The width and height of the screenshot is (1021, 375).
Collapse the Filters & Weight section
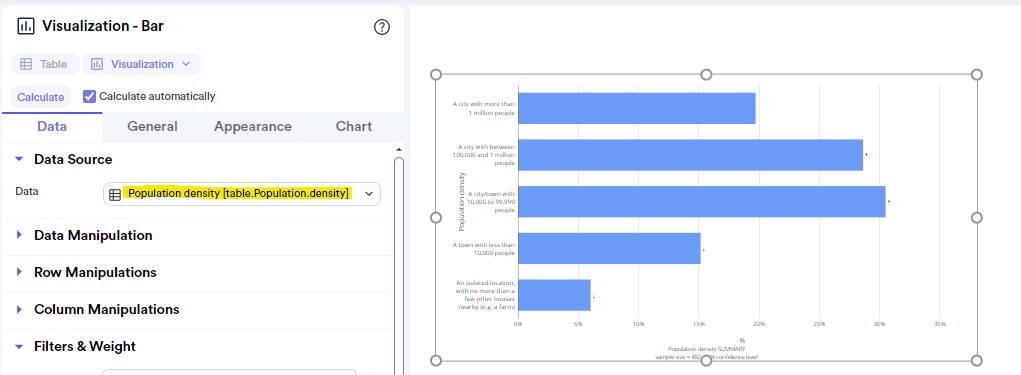(x=19, y=346)
